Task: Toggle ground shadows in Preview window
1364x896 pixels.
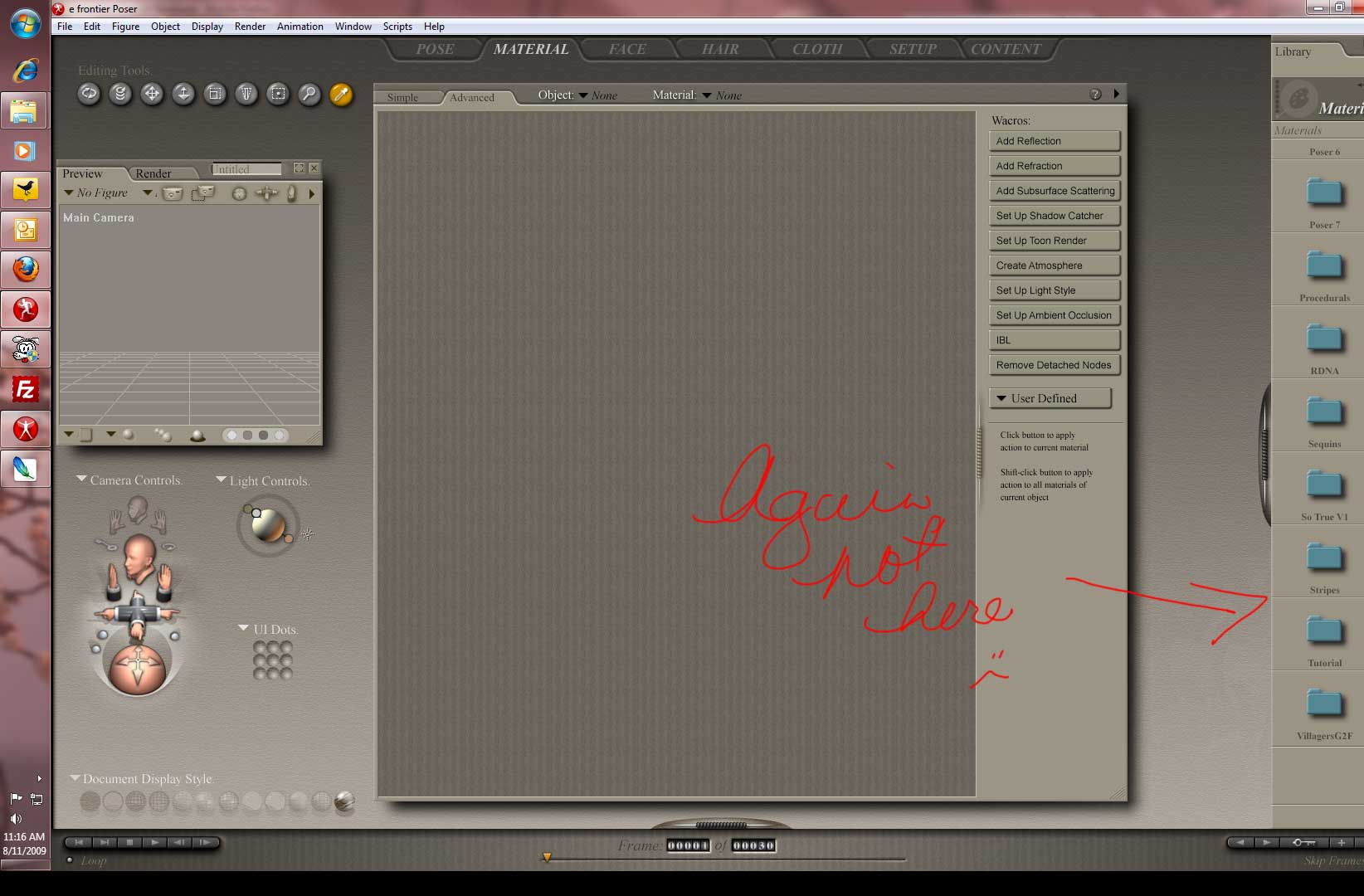Action: point(197,436)
